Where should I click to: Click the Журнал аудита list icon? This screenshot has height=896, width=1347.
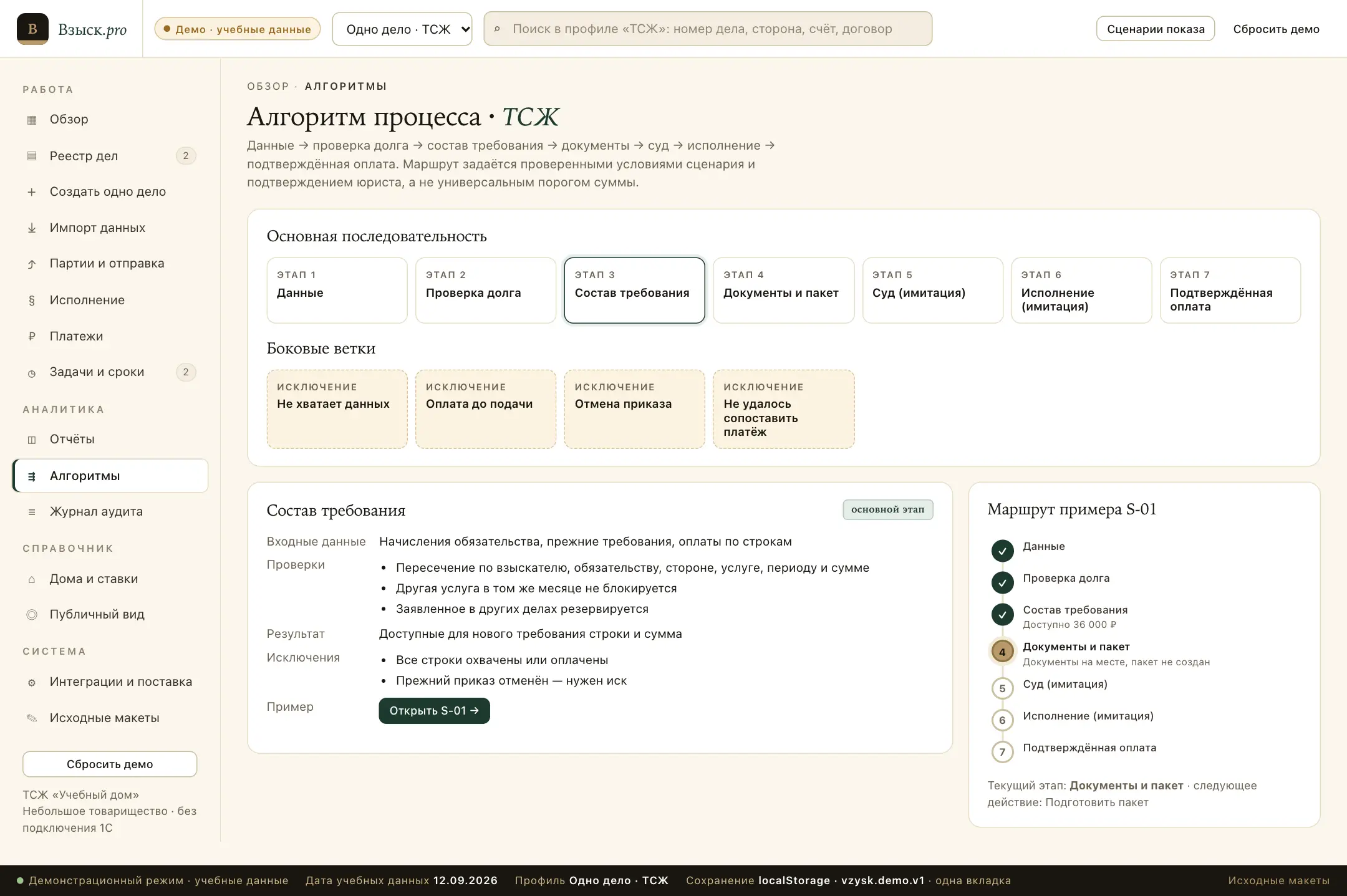coord(32,512)
